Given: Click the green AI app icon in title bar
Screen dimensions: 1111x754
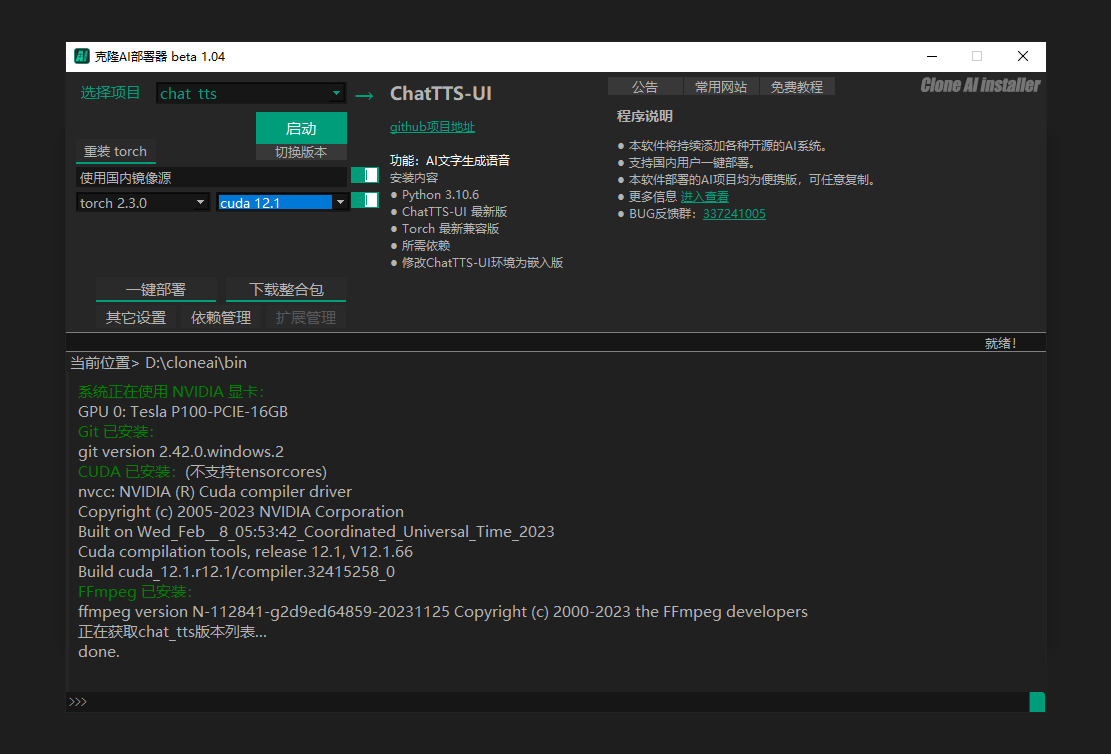Looking at the screenshot, I should pos(81,56).
